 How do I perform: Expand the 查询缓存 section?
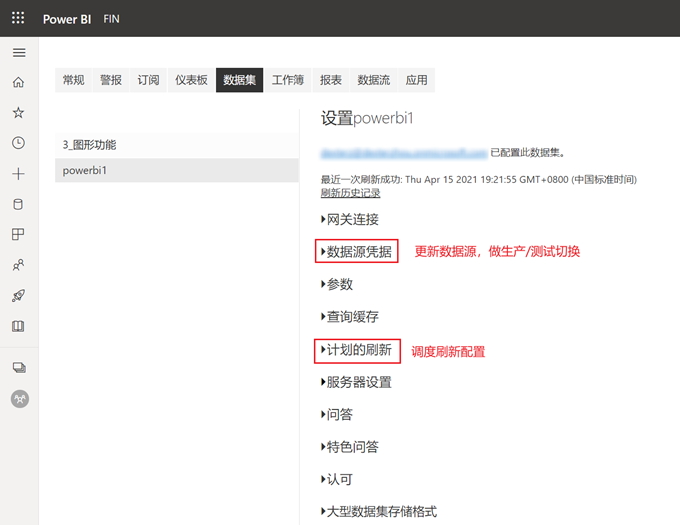coord(350,317)
